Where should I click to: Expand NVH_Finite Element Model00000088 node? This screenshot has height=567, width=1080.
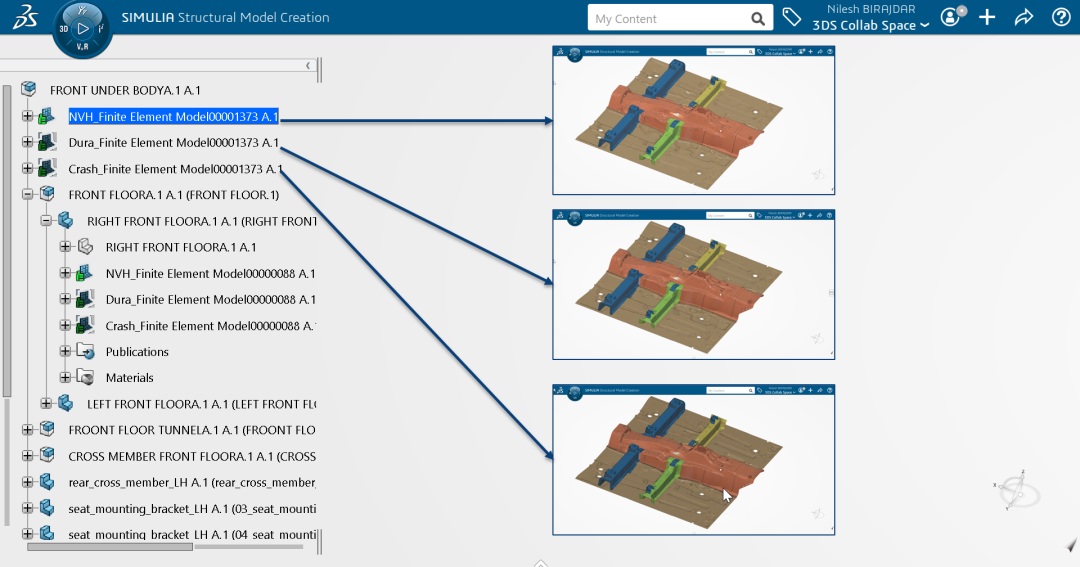(x=65, y=273)
